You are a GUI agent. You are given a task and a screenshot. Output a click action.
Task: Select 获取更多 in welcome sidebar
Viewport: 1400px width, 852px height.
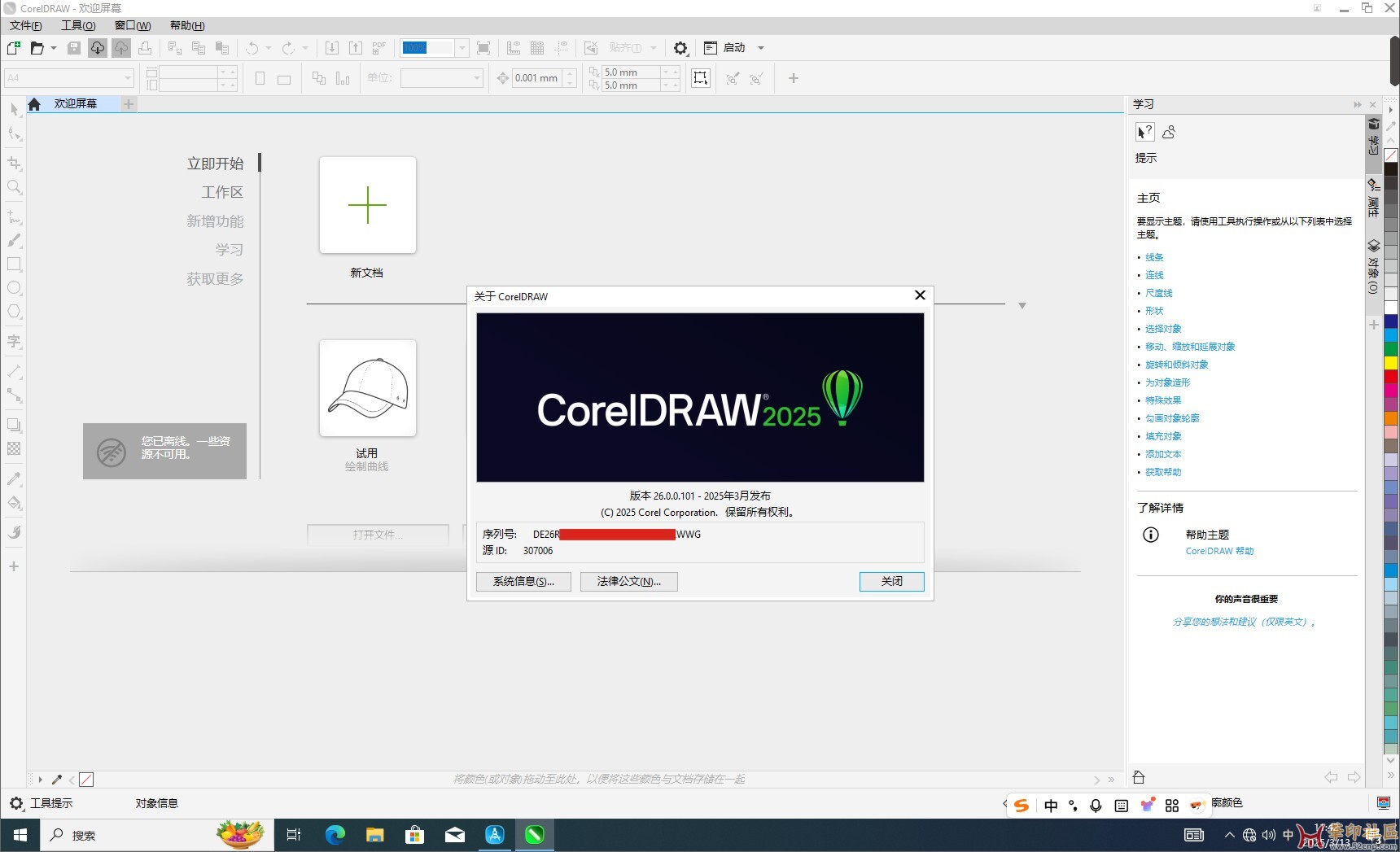tap(215, 279)
